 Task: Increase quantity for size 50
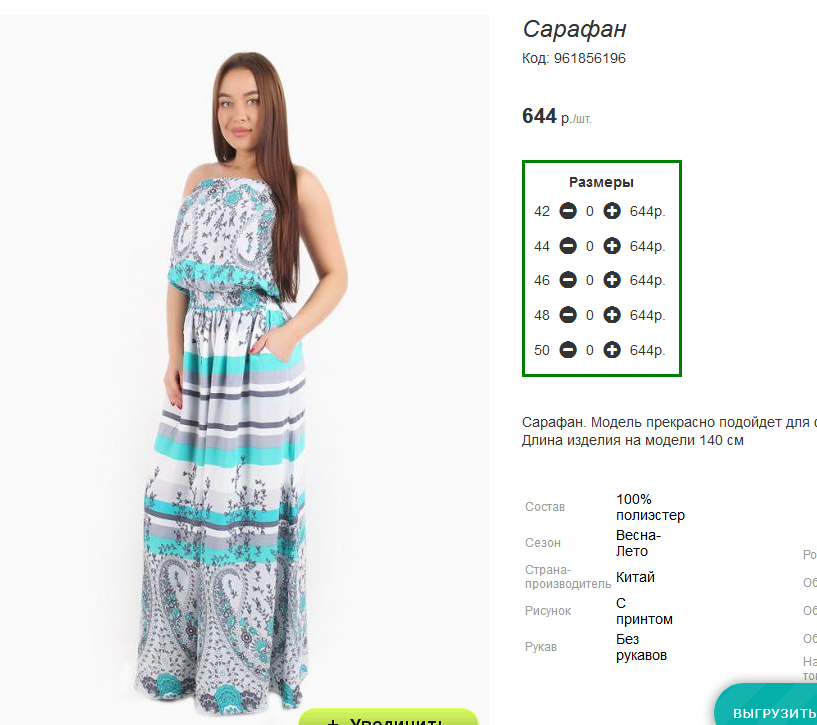point(612,350)
